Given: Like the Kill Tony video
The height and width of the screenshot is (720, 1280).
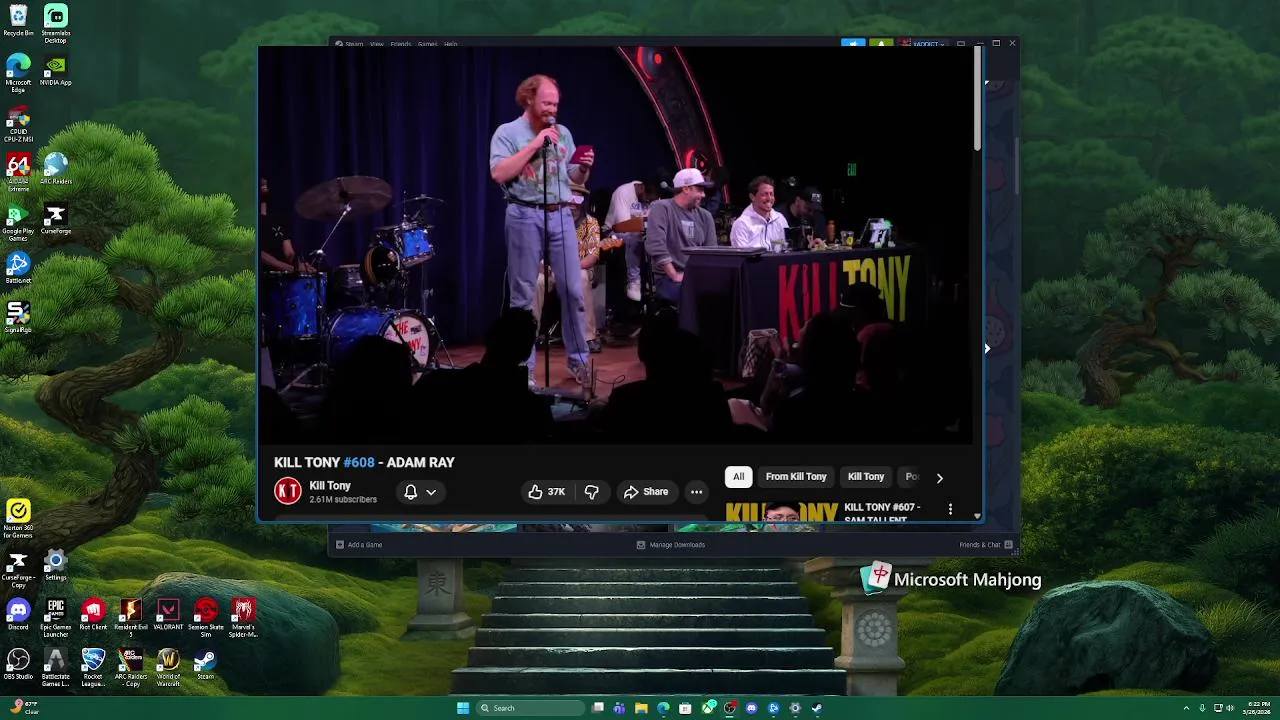Looking at the screenshot, I should coord(546,492).
